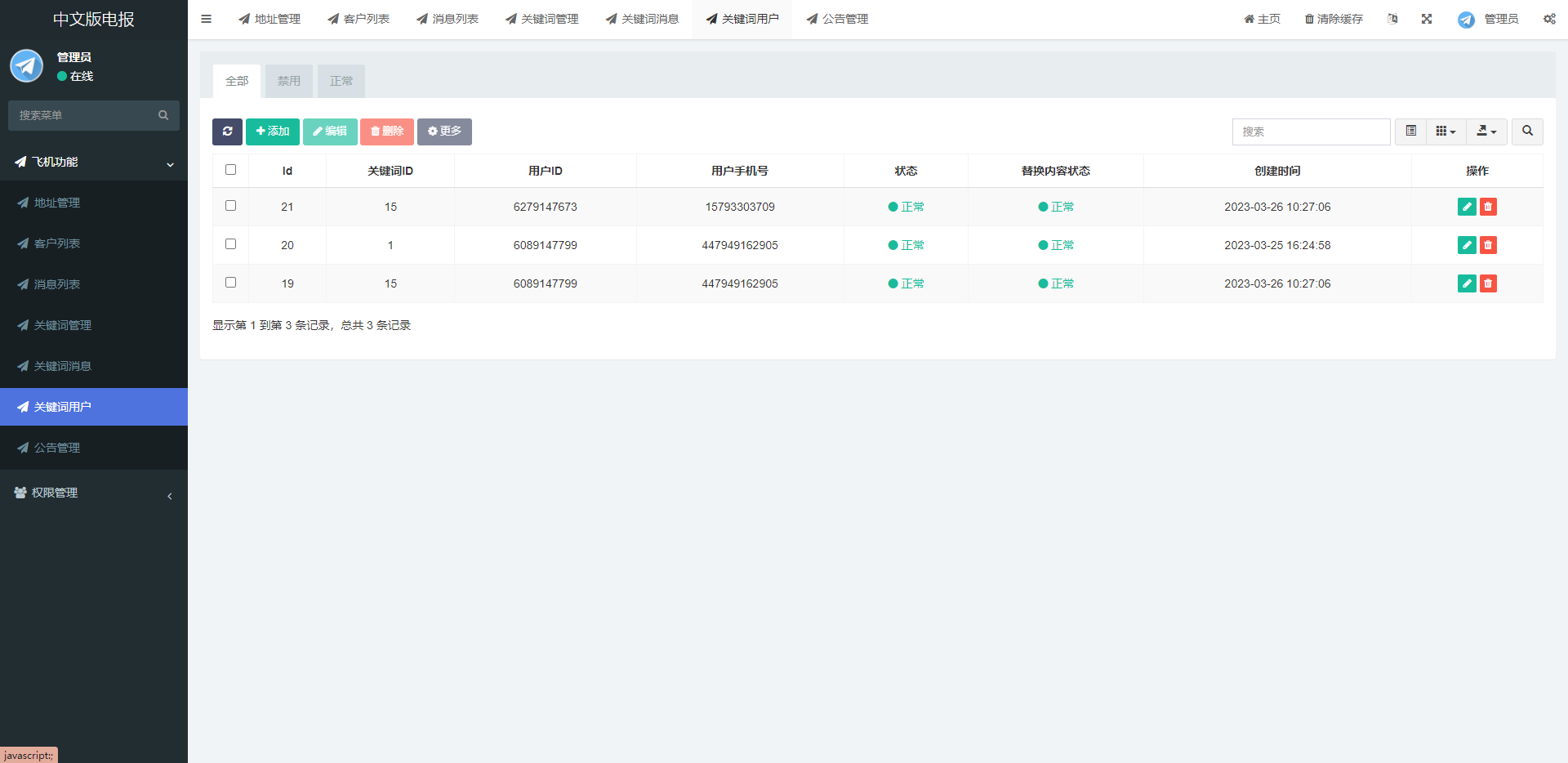Switch to the 禁用 tab
Viewport: 1568px width, 763px height.
[288, 81]
